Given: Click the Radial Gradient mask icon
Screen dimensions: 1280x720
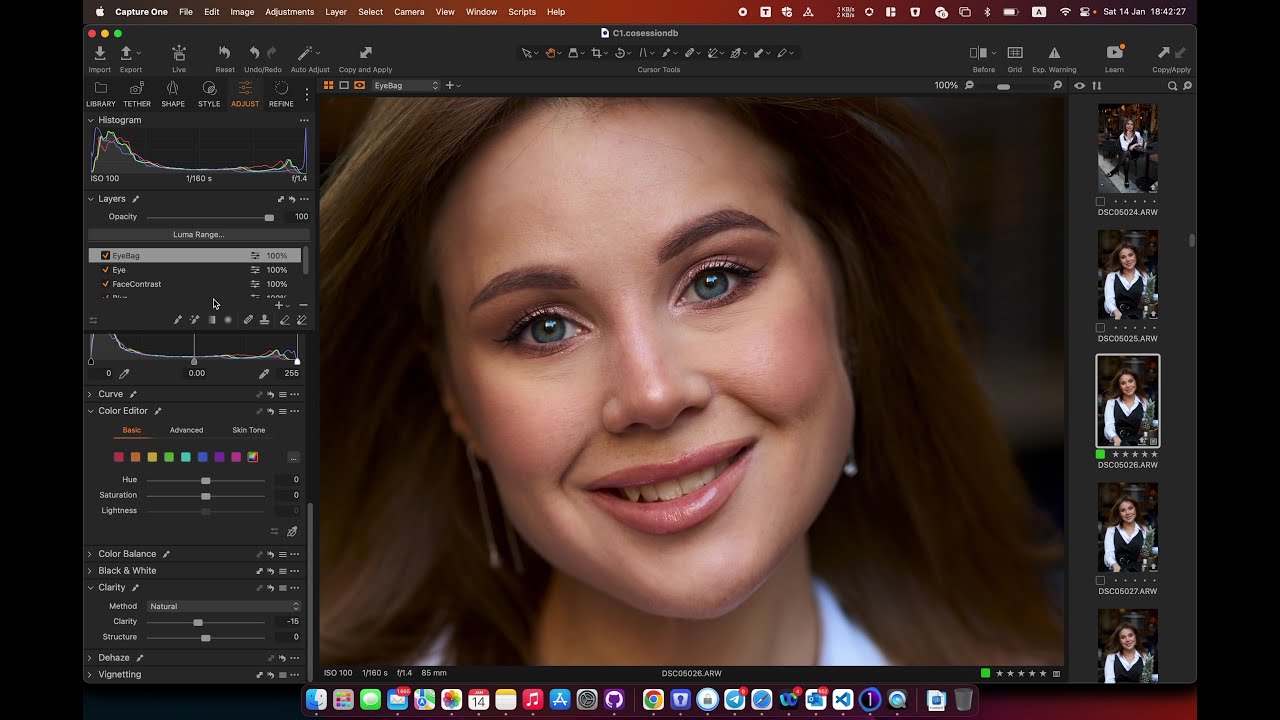Looking at the screenshot, I should (x=228, y=320).
